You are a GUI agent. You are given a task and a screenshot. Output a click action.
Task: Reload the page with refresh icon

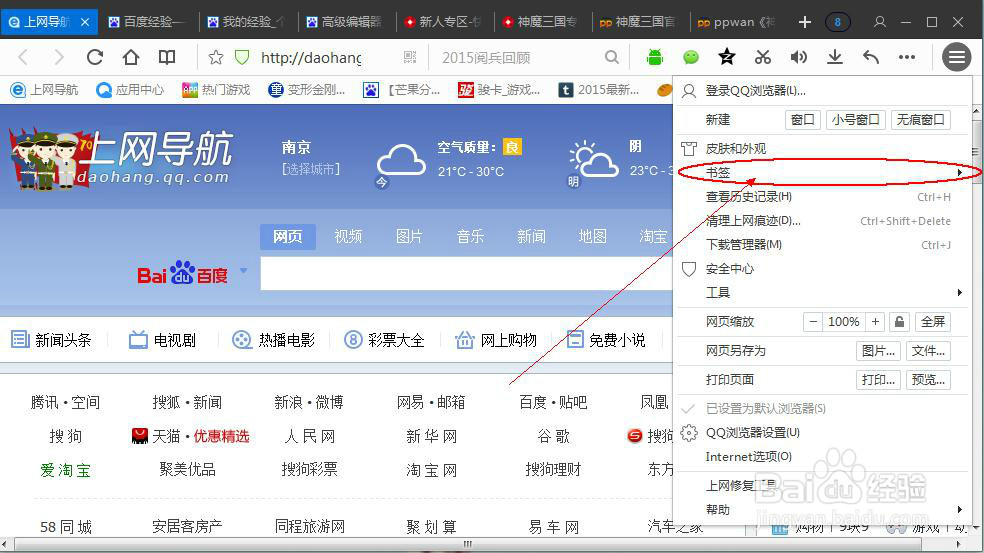point(95,57)
